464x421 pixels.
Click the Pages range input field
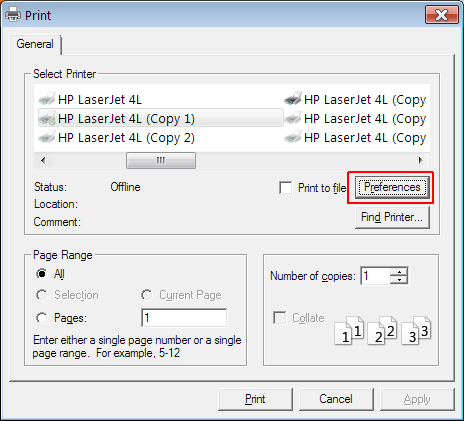coord(184,318)
